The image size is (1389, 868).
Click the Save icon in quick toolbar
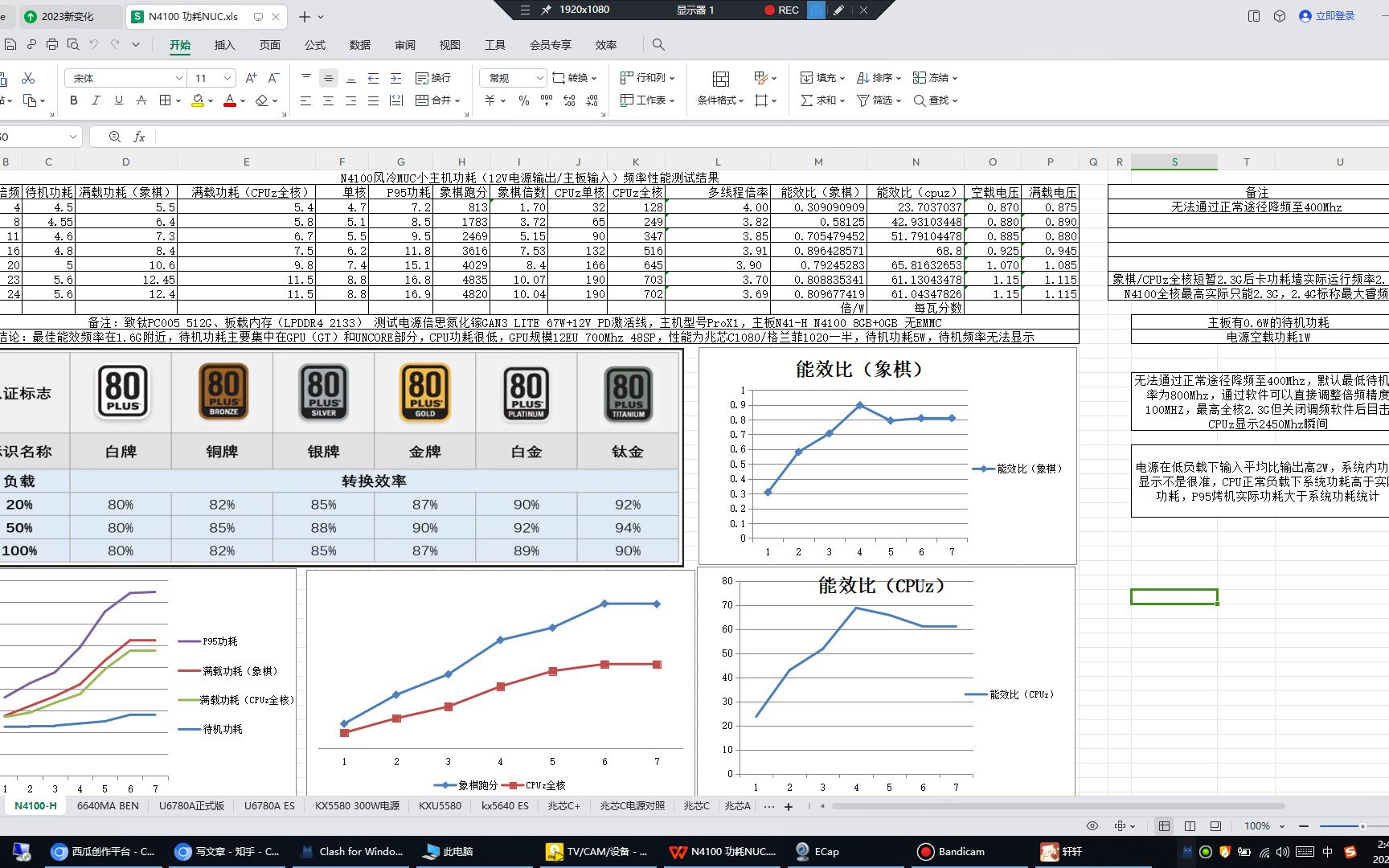(10, 45)
